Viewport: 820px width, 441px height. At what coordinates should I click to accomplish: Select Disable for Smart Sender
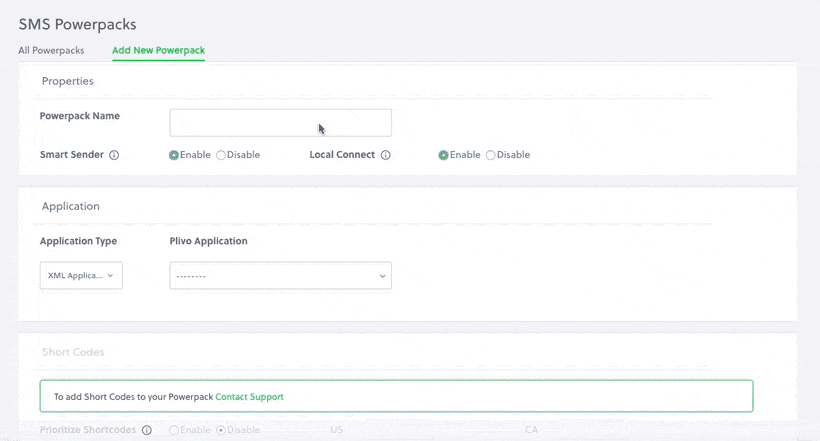221,156
